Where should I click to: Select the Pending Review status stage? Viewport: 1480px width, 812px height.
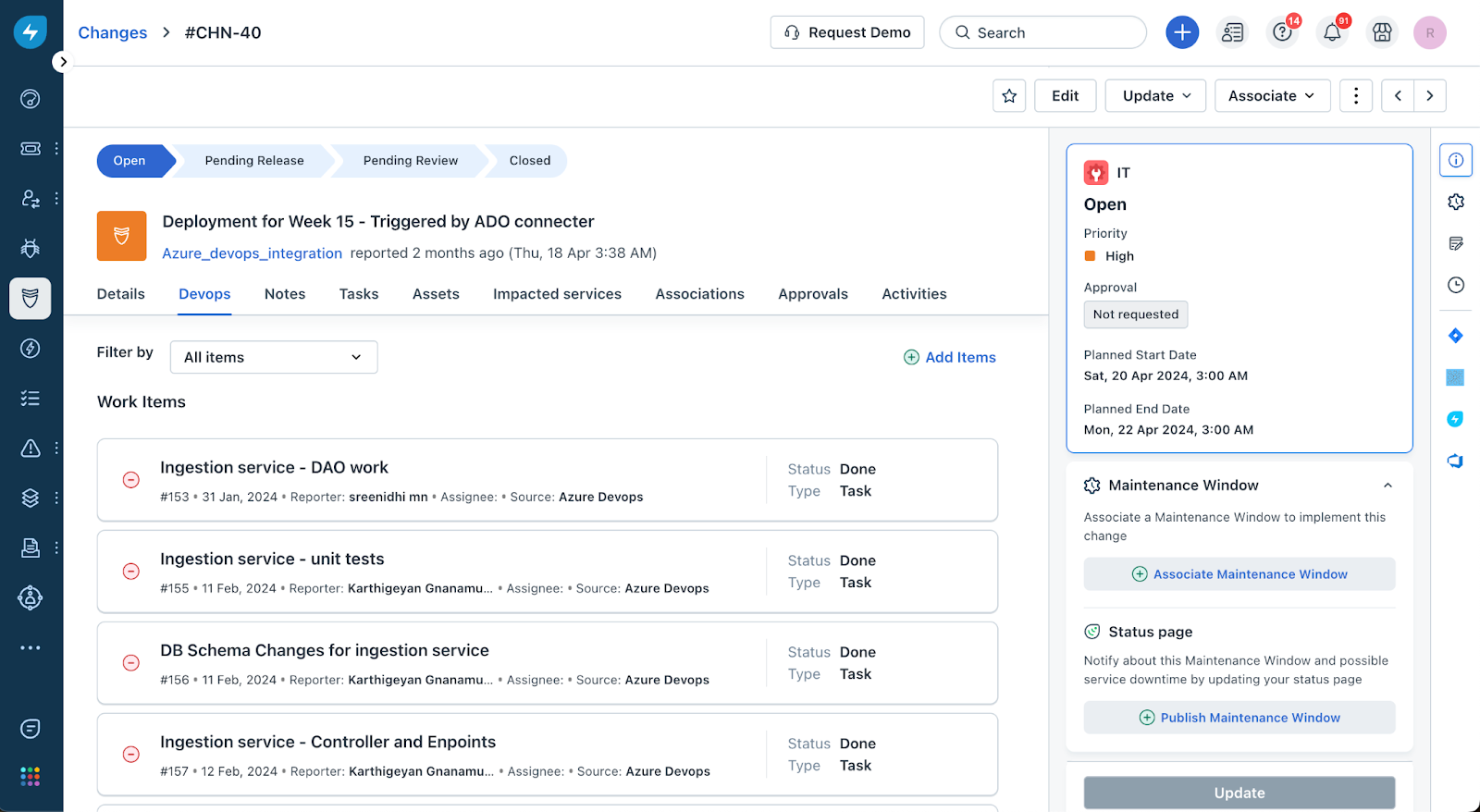coord(411,161)
